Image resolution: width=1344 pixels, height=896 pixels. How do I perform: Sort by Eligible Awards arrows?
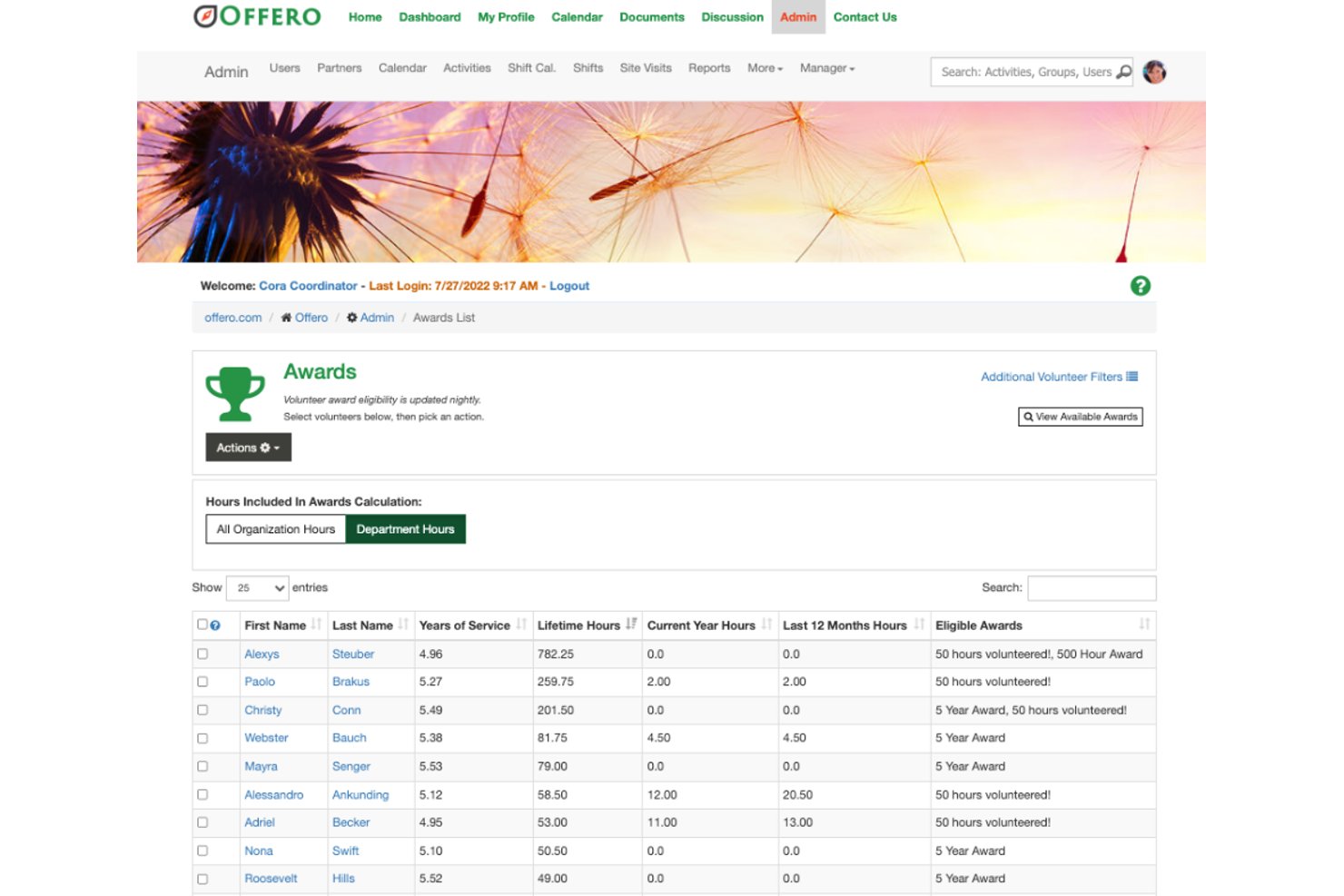point(1144,625)
